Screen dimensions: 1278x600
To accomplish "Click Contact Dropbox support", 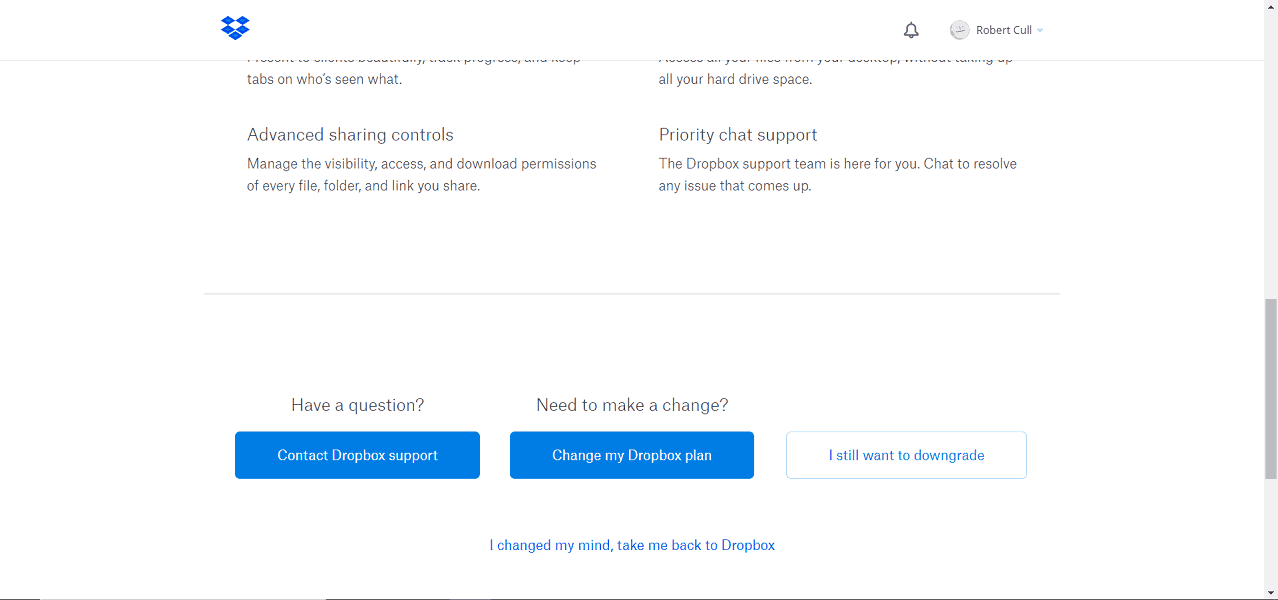I will click(357, 455).
